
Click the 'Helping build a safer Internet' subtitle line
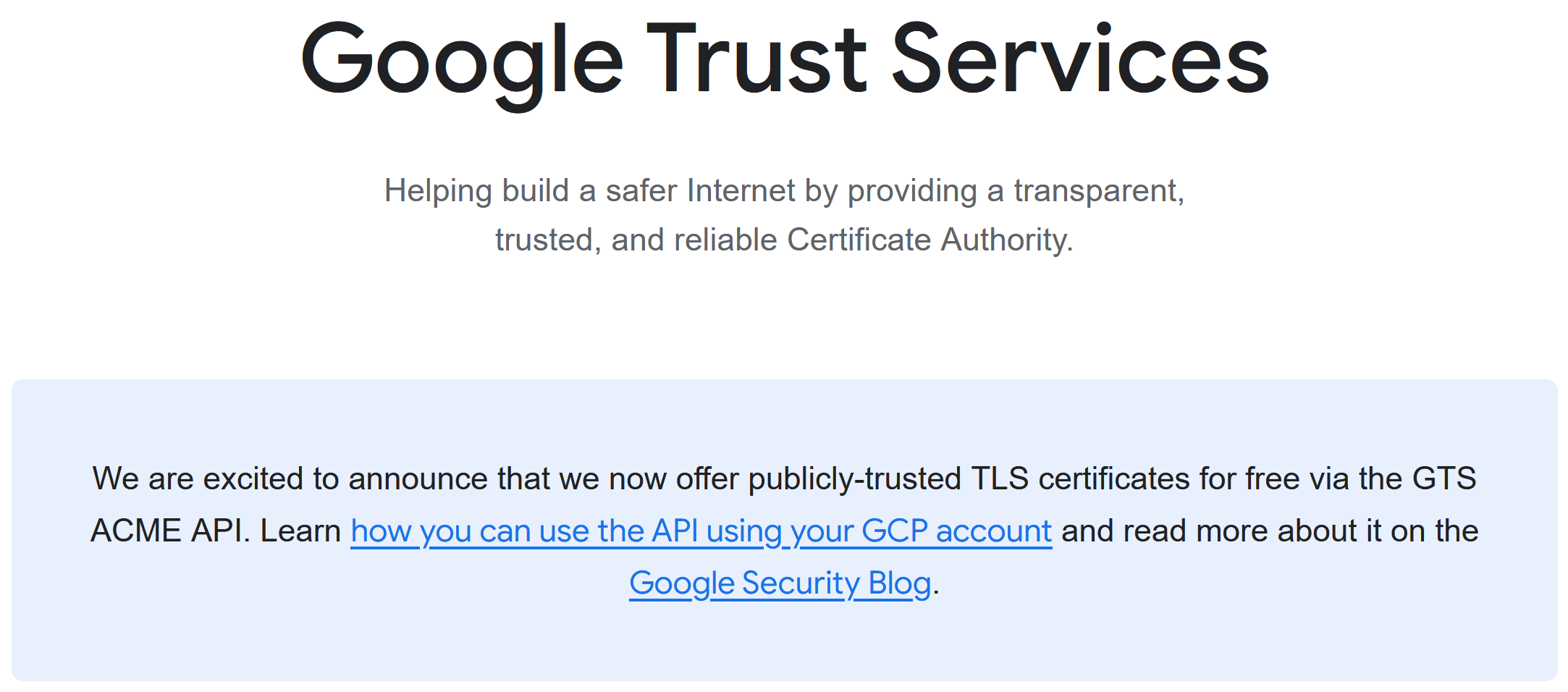[784, 192]
